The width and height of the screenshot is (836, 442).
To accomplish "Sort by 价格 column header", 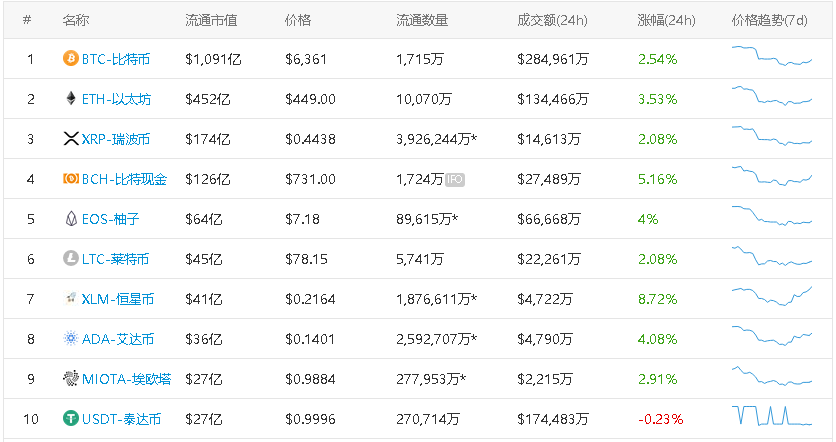I will click(298, 20).
